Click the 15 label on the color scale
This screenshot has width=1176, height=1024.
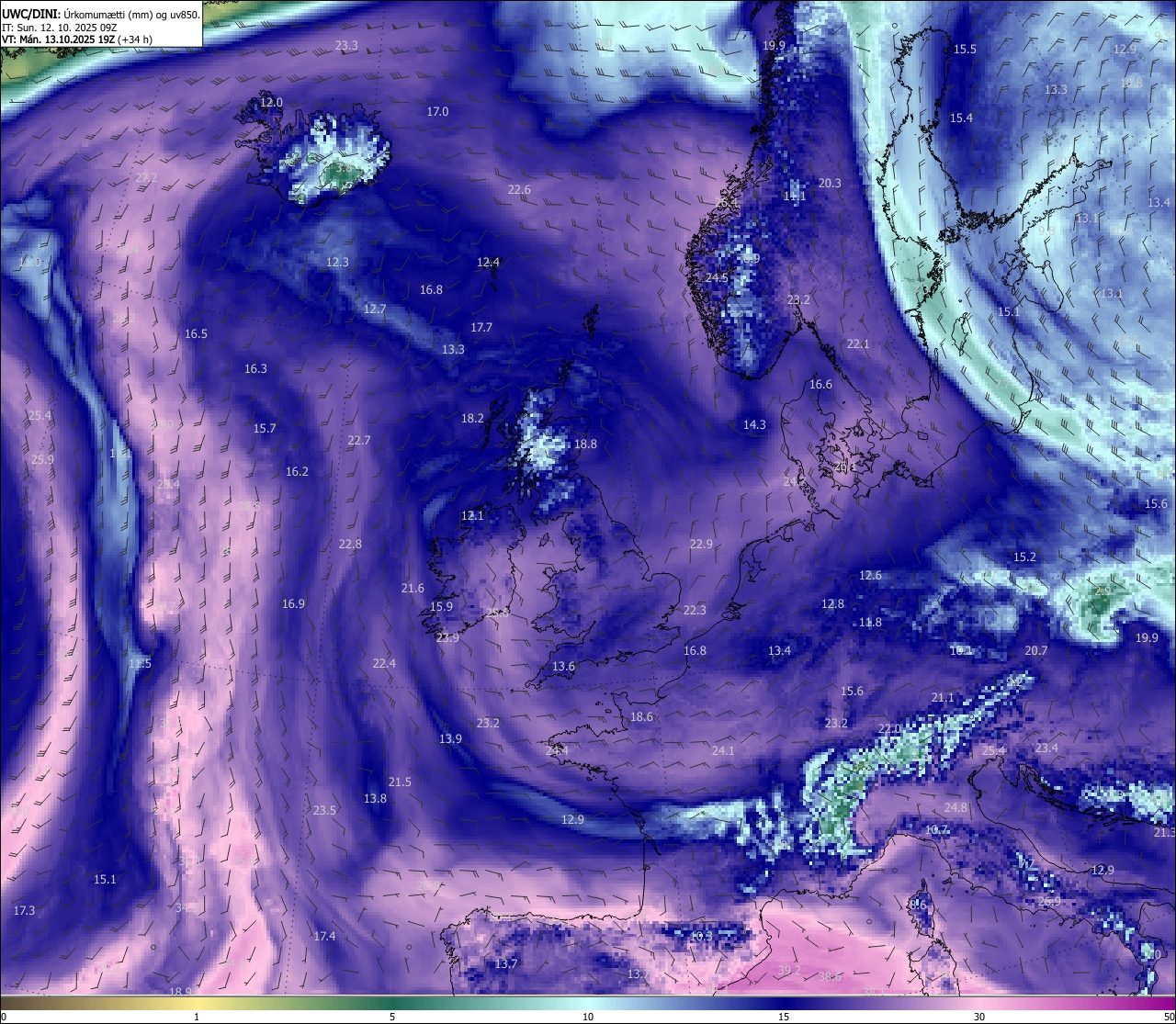tap(784, 1017)
